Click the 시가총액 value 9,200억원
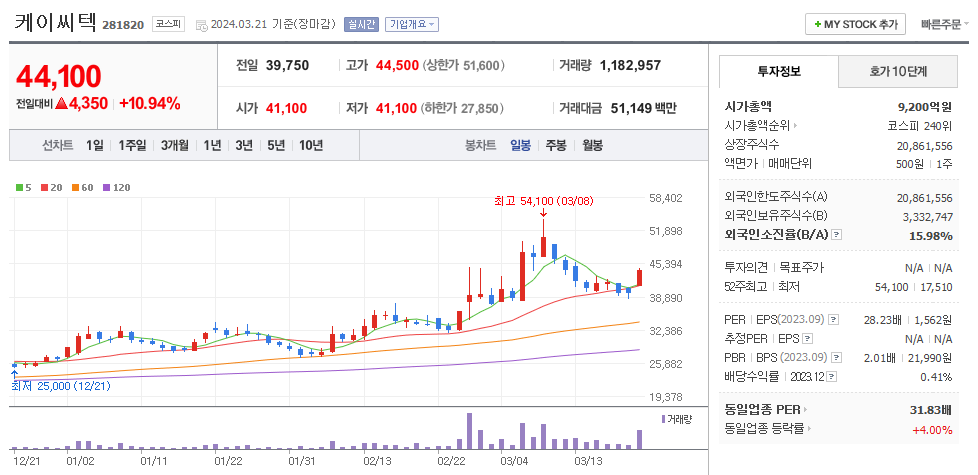This screenshot has height=475, width=978. (x=924, y=107)
